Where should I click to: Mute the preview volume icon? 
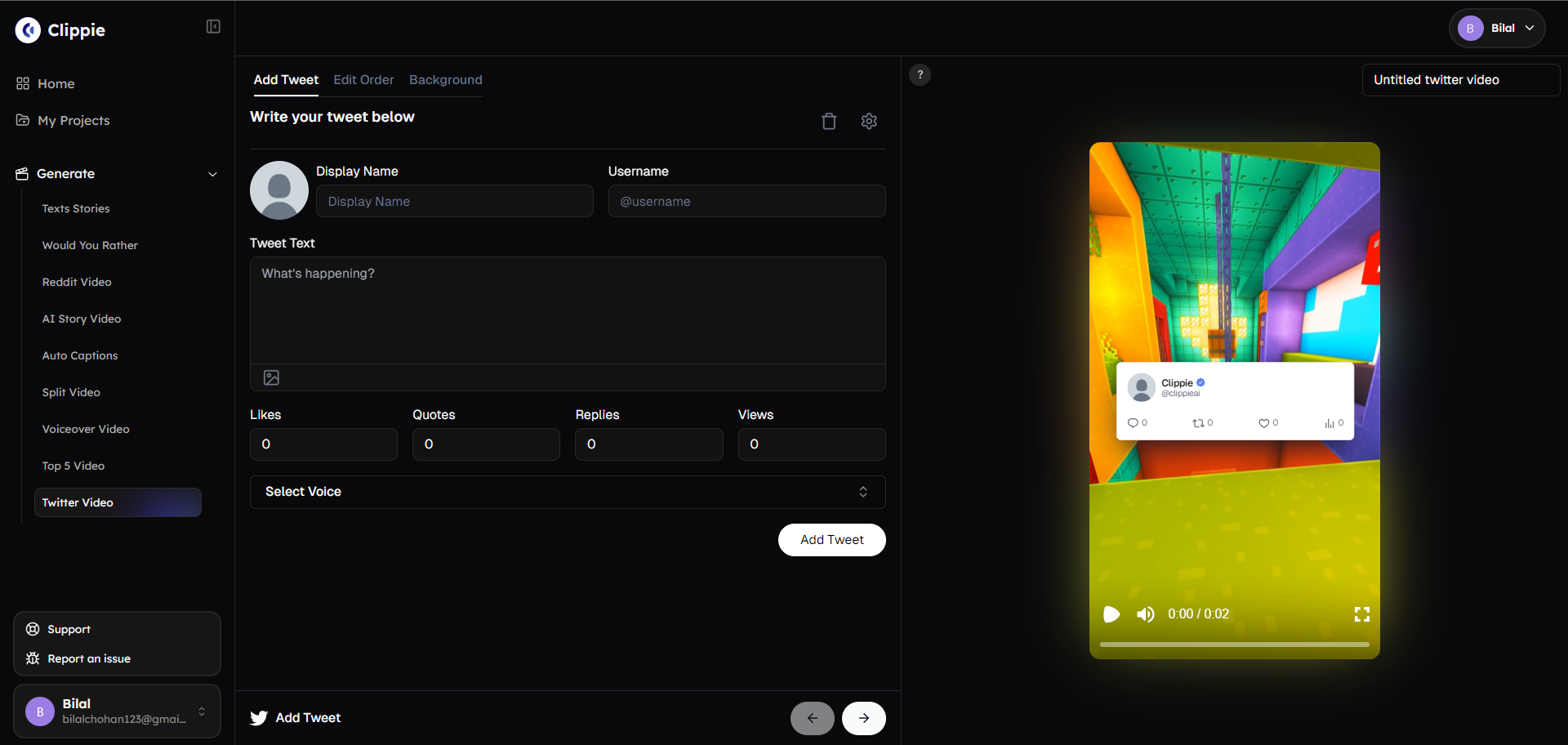pos(1146,614)
